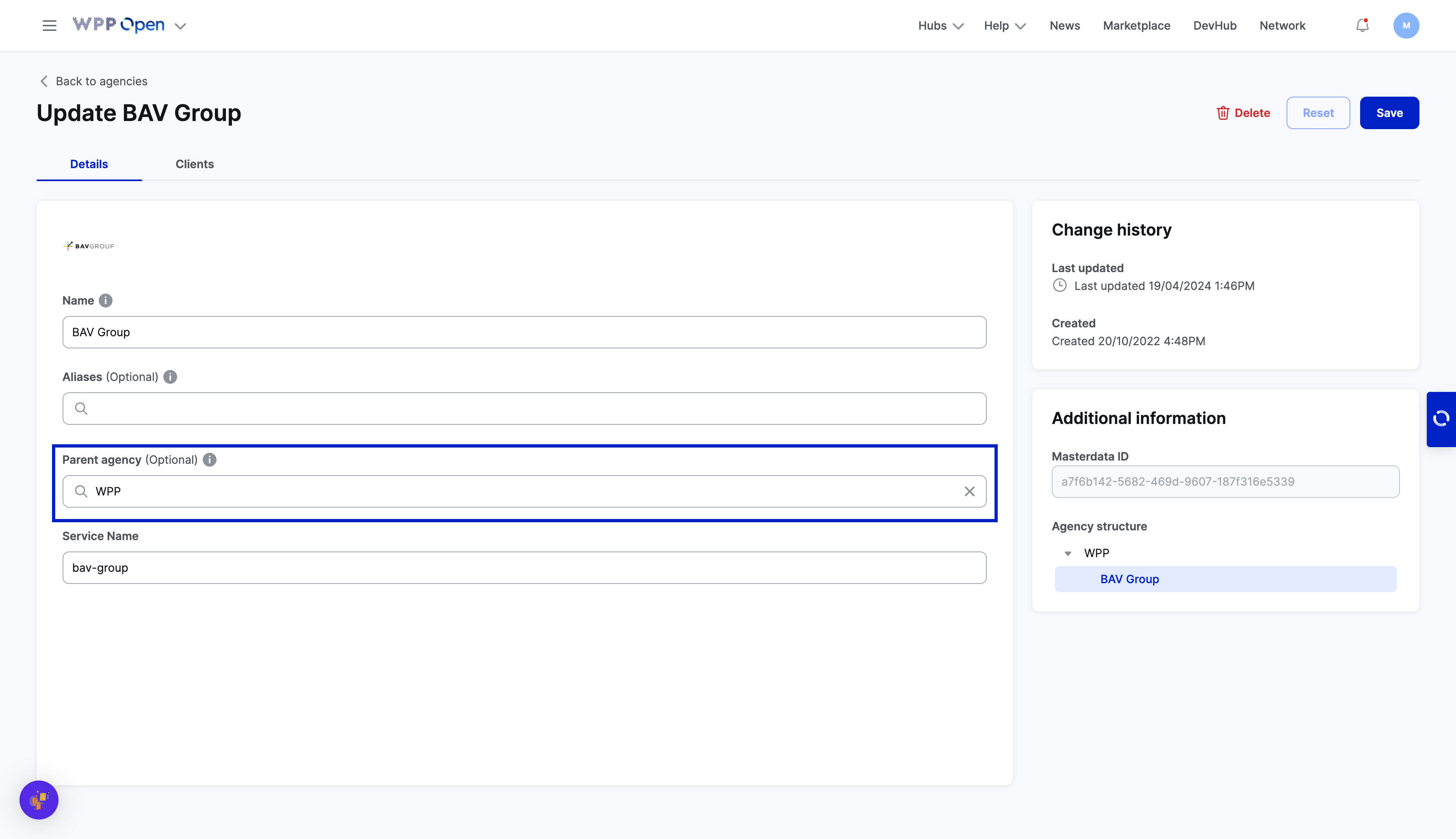Collapse the WPP agency structure node

[1068, 554]
